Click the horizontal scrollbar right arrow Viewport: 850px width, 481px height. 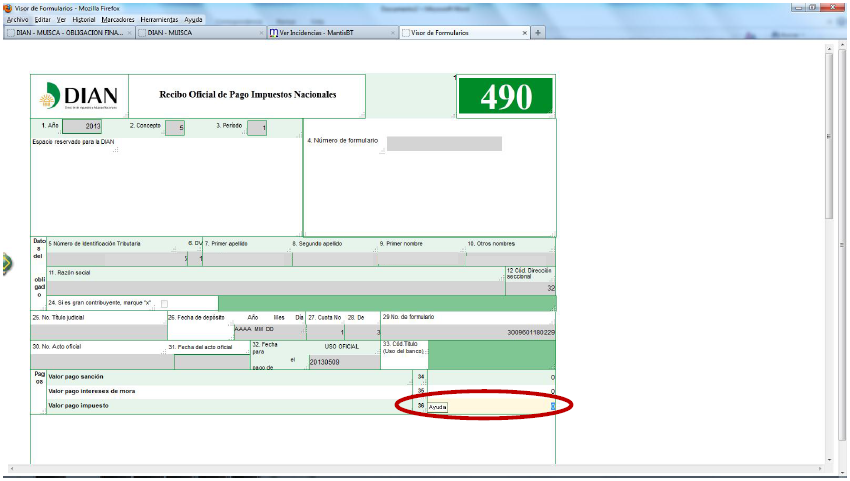(822, 469)
